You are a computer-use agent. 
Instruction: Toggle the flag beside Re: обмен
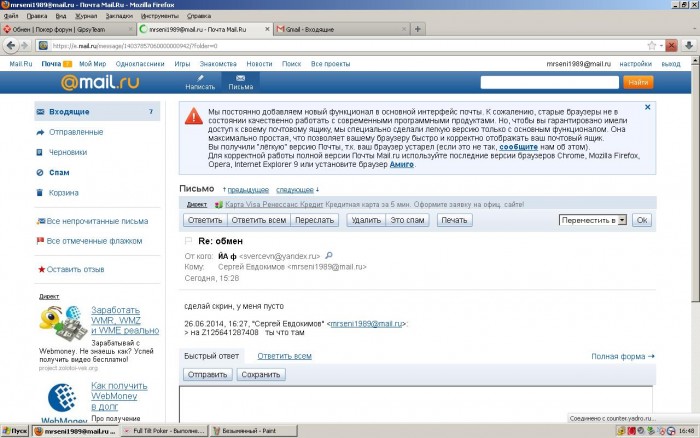(188, 241)
